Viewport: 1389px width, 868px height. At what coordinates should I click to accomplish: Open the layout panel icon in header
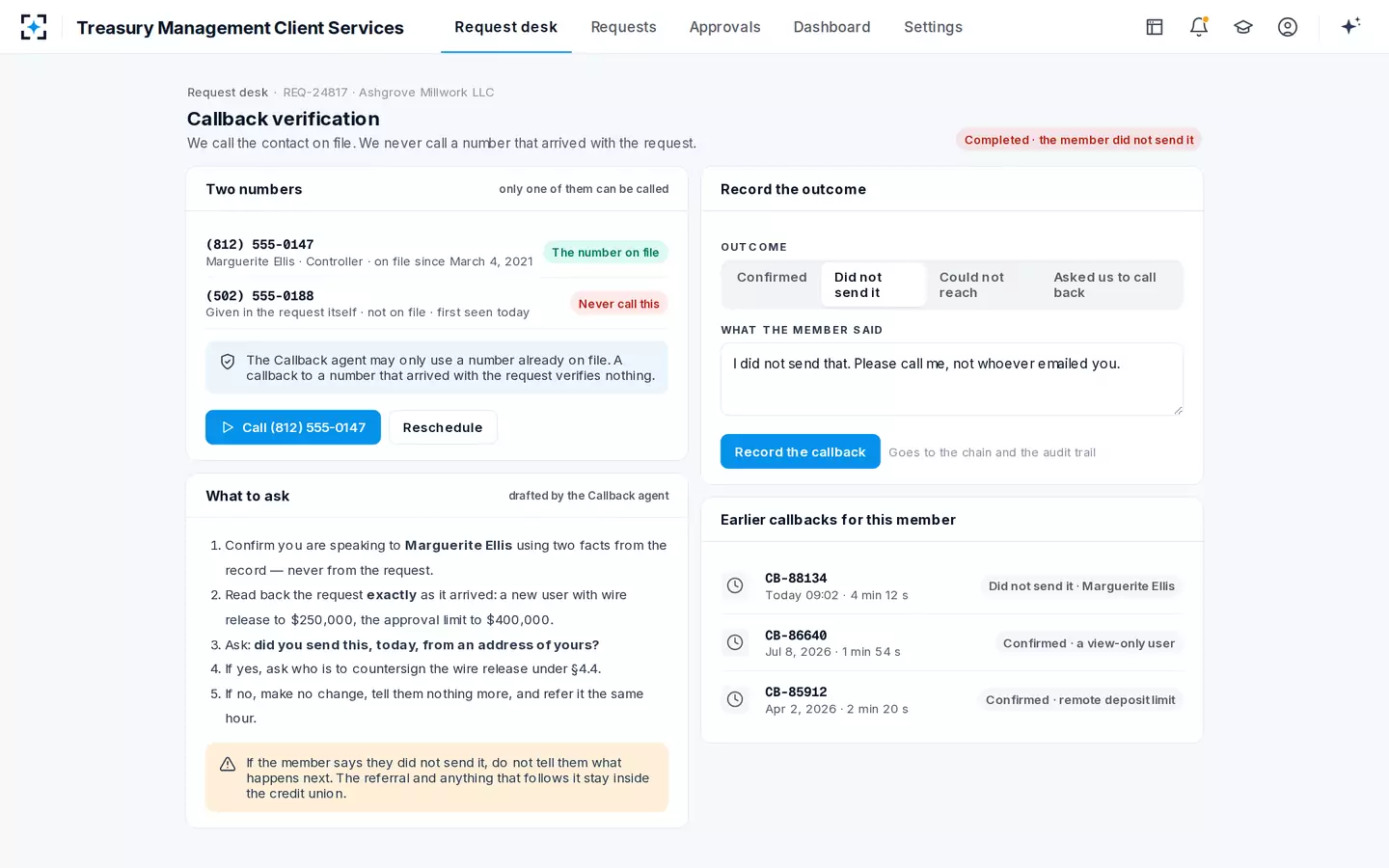click(x=1155, y=27)
